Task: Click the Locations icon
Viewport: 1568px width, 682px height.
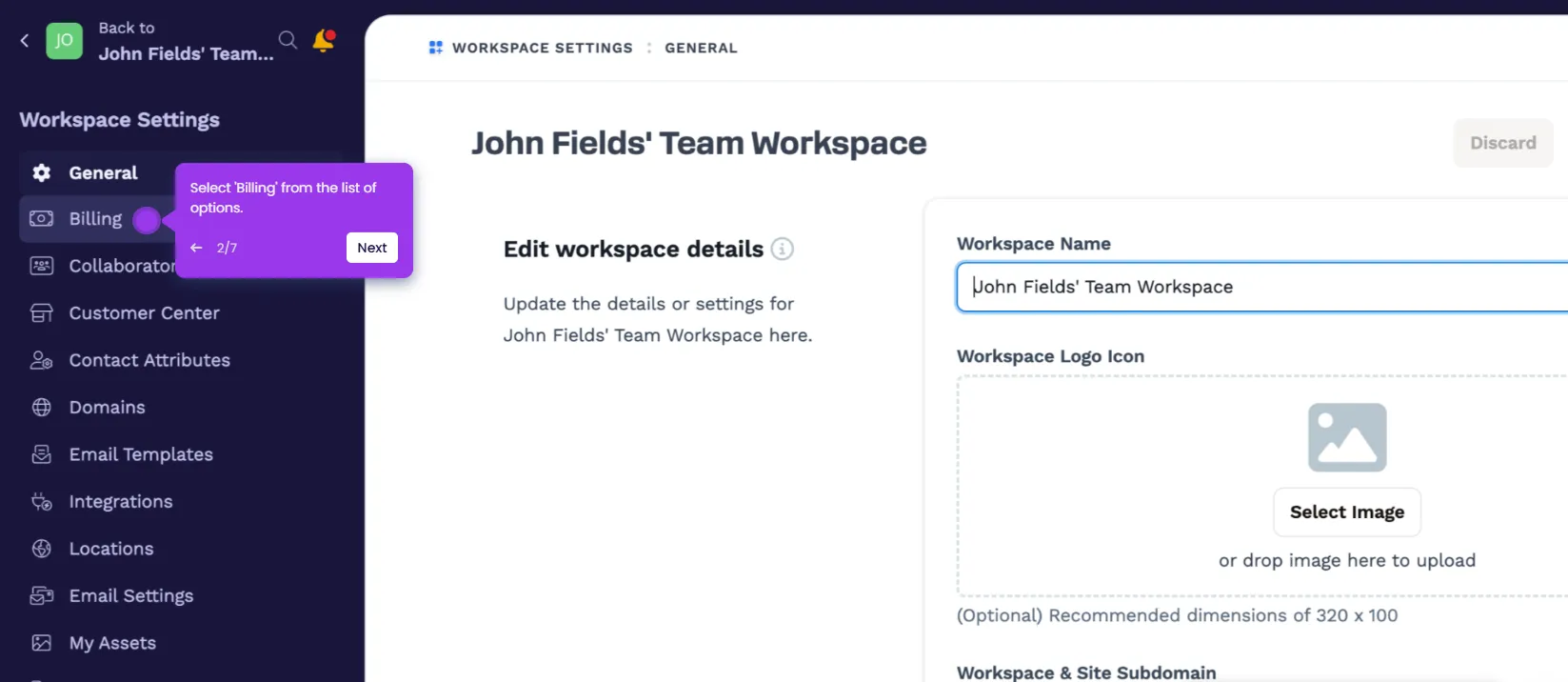Action: coord(42,549)
